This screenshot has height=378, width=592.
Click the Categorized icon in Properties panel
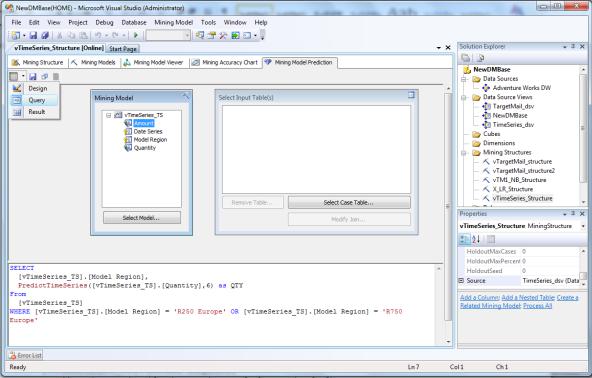[464, 239]
